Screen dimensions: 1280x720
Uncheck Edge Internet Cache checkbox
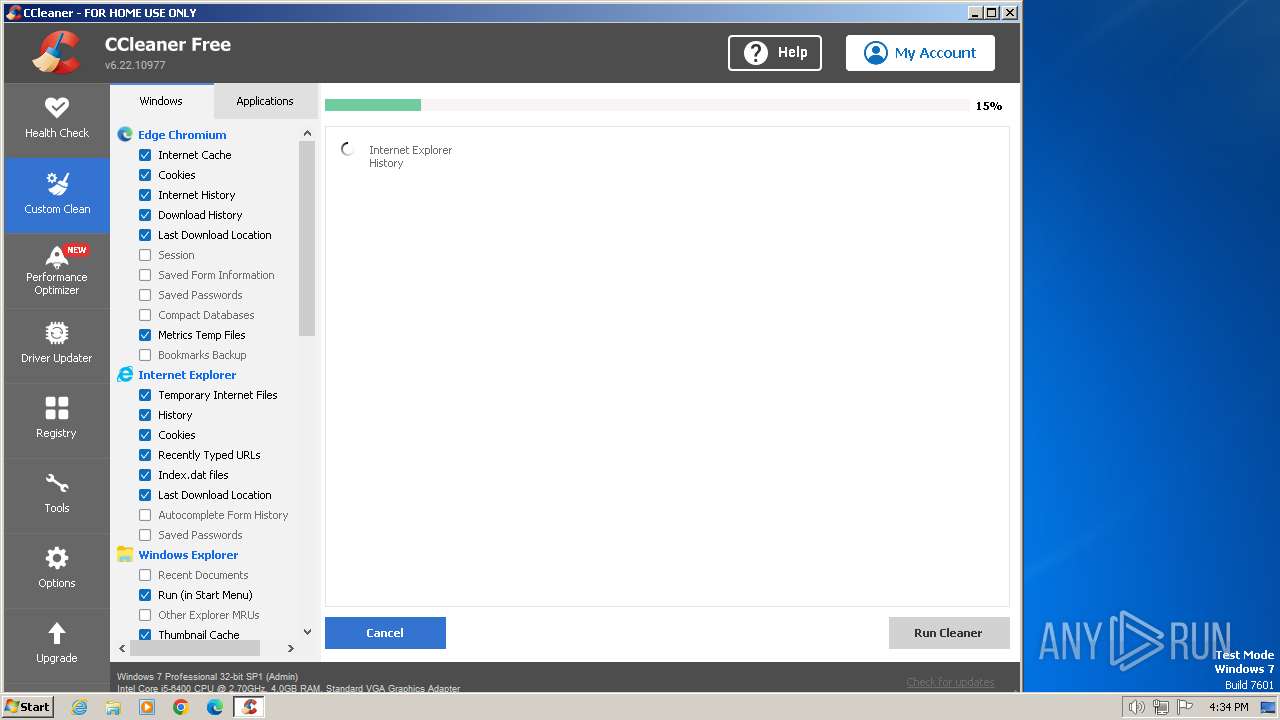[145, 155]
